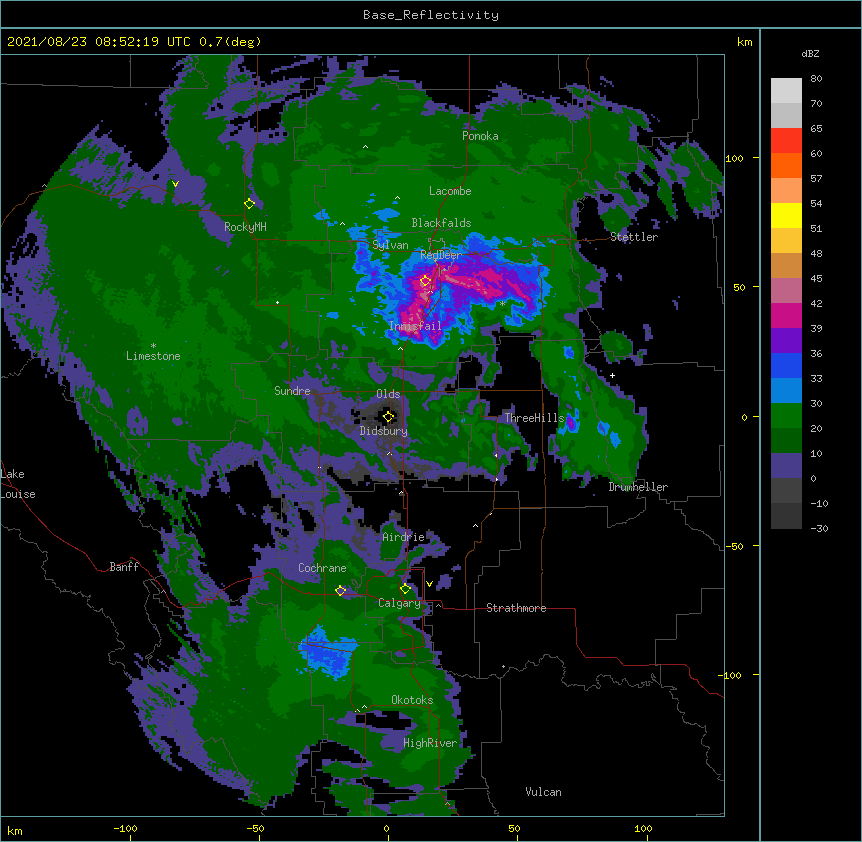Click the Base_Reflectivity title text
The height and width of the screenshot is (842, 862).
(x=431, y=15)
